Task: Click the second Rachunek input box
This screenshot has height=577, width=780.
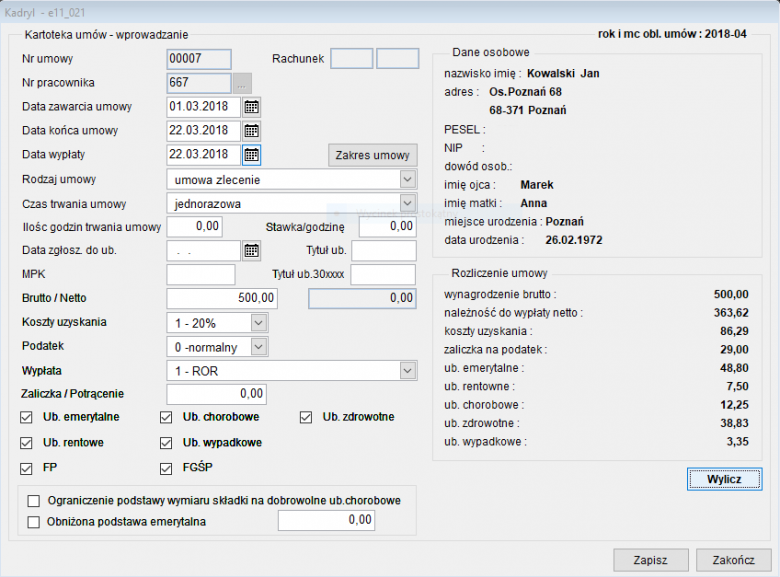Action: pyautogui.click(x=397, y=59)
